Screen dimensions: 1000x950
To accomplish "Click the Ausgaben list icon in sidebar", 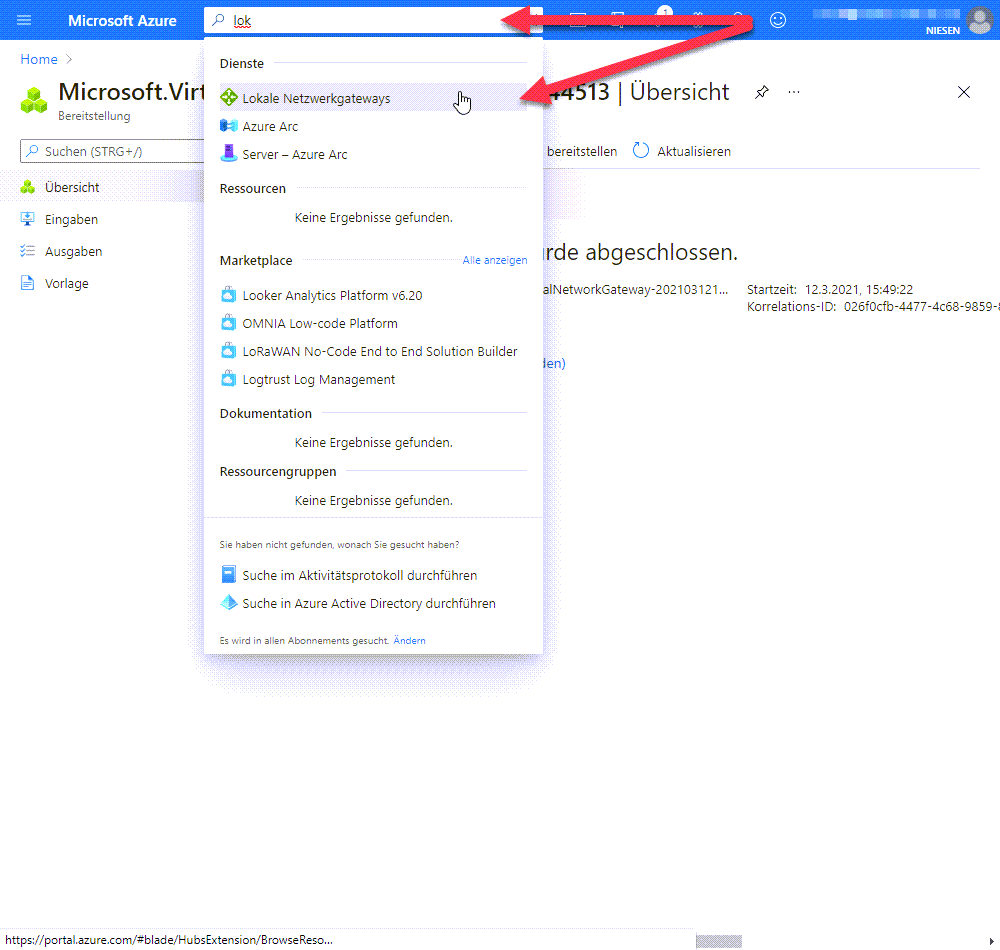I will point(27,251).
